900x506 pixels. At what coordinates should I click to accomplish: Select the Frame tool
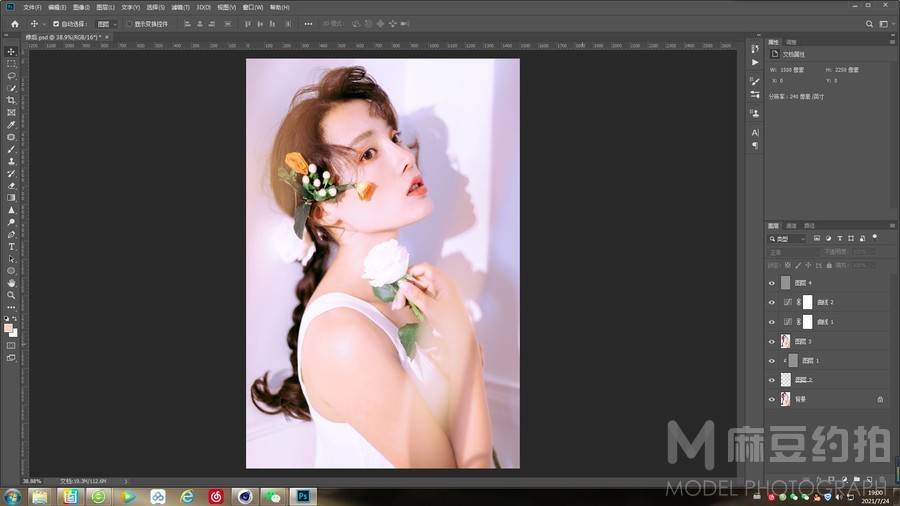pyautogui.click(x=11, y=112)
